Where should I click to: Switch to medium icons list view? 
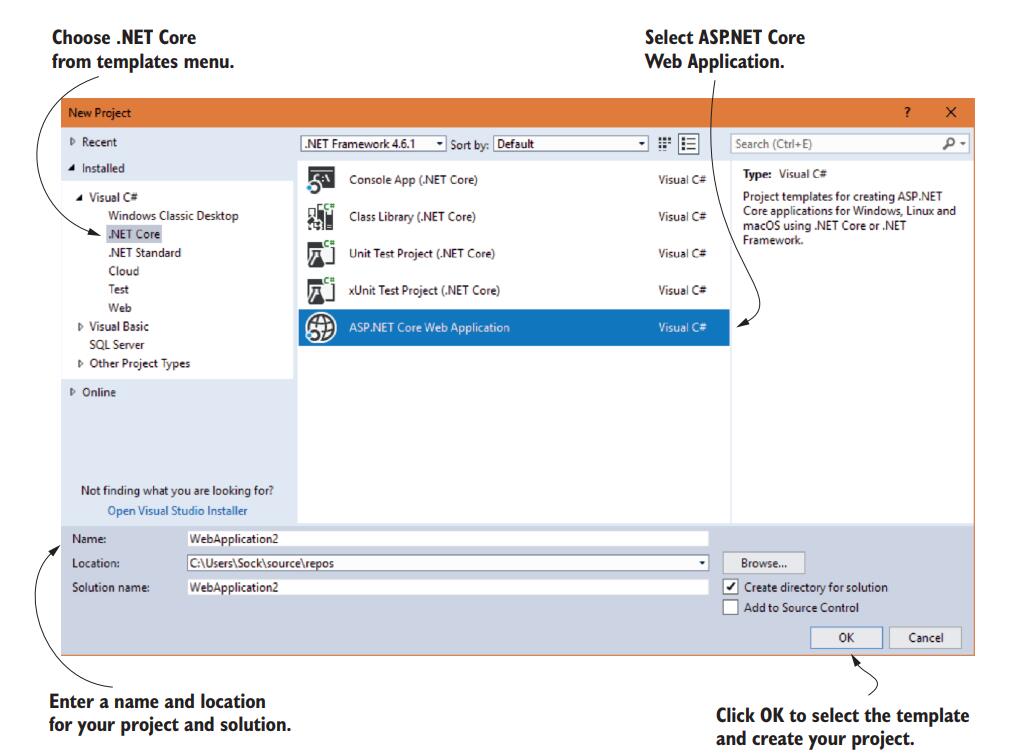[688, 144]
